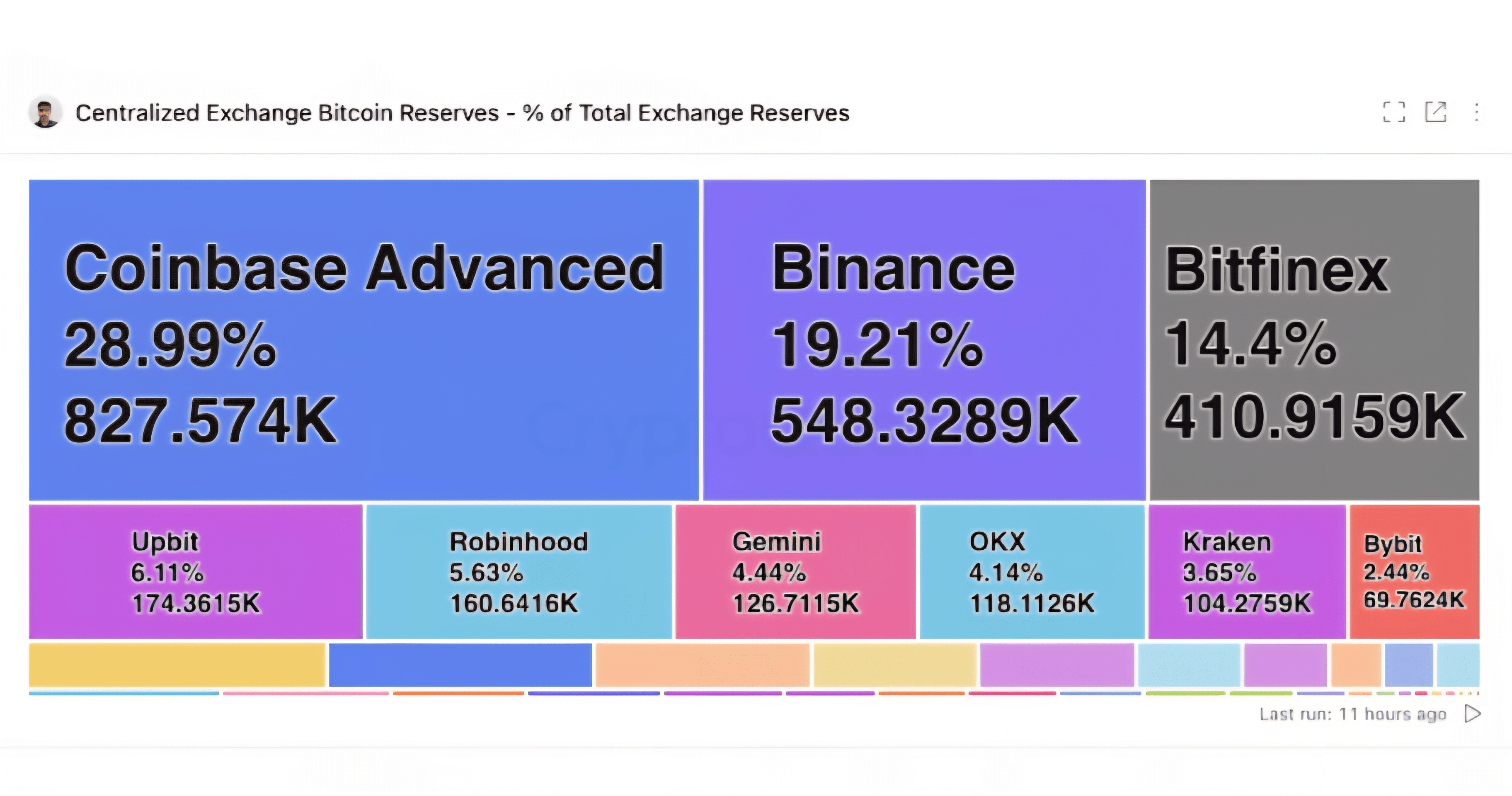Select the Kraken treemap tile
Image resolution: width=1512 pixels, height=796 pixels.
tap(1247, 571)
